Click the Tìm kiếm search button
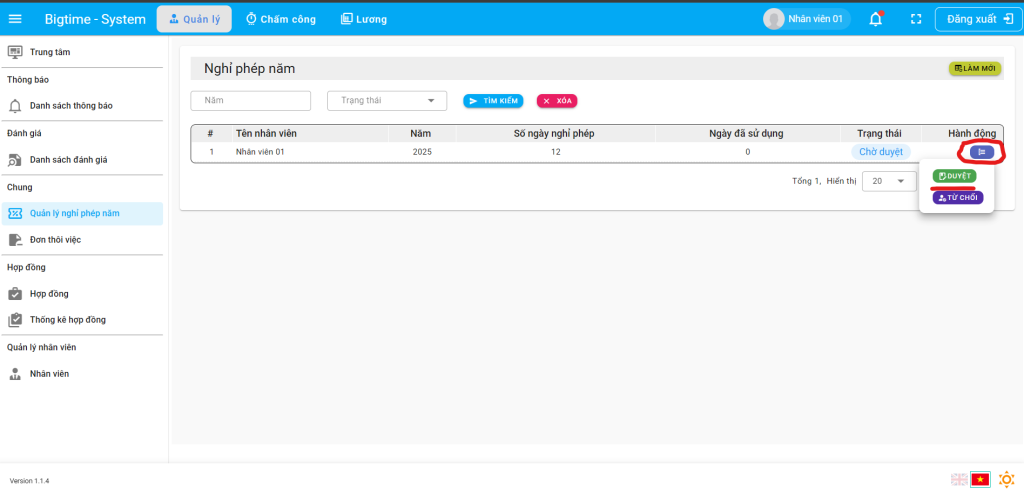The height and width of the screenshot is (493, 1024). pos(493,101)
